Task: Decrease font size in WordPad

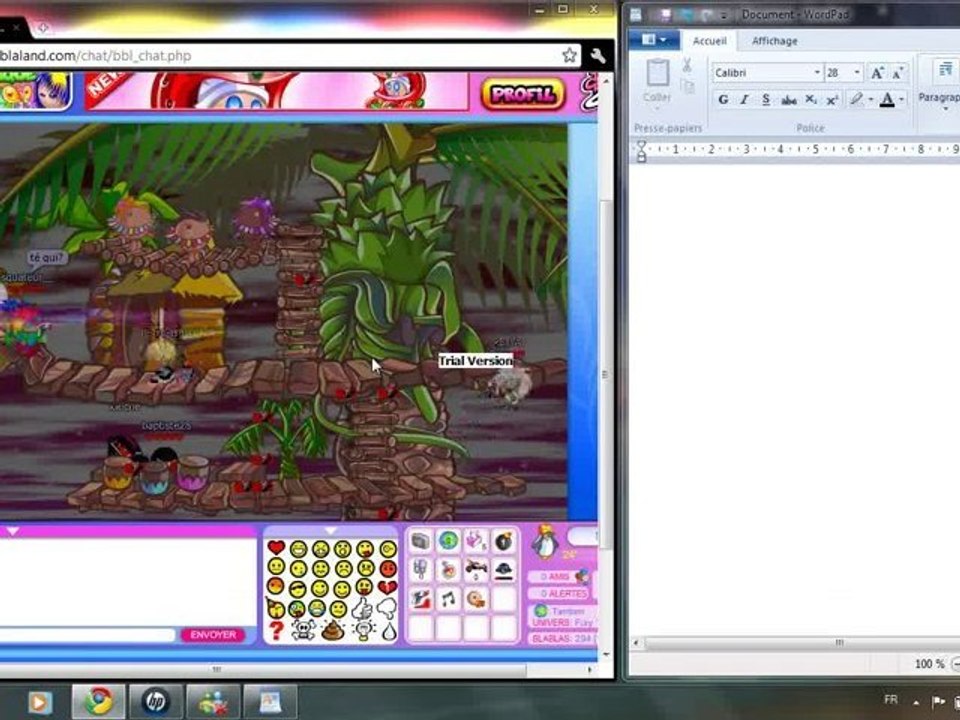Action: pos(898,73)
